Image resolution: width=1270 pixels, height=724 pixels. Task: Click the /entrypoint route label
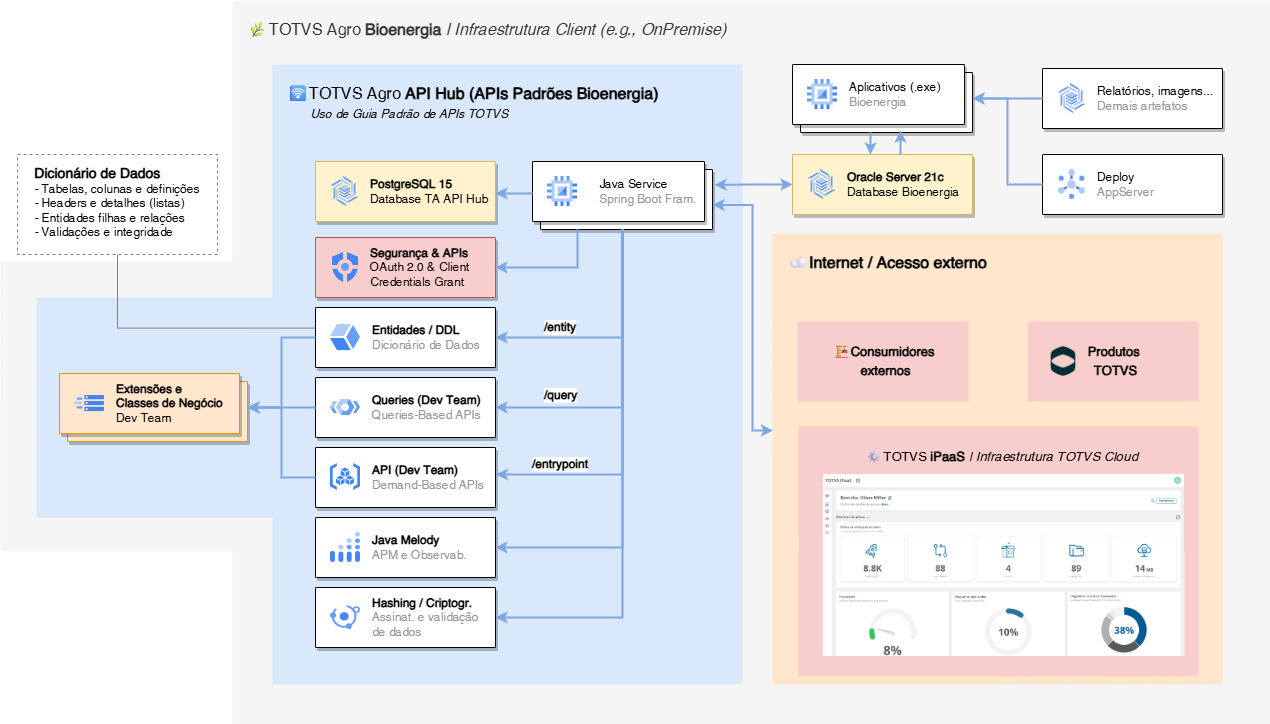click(560, 465)
